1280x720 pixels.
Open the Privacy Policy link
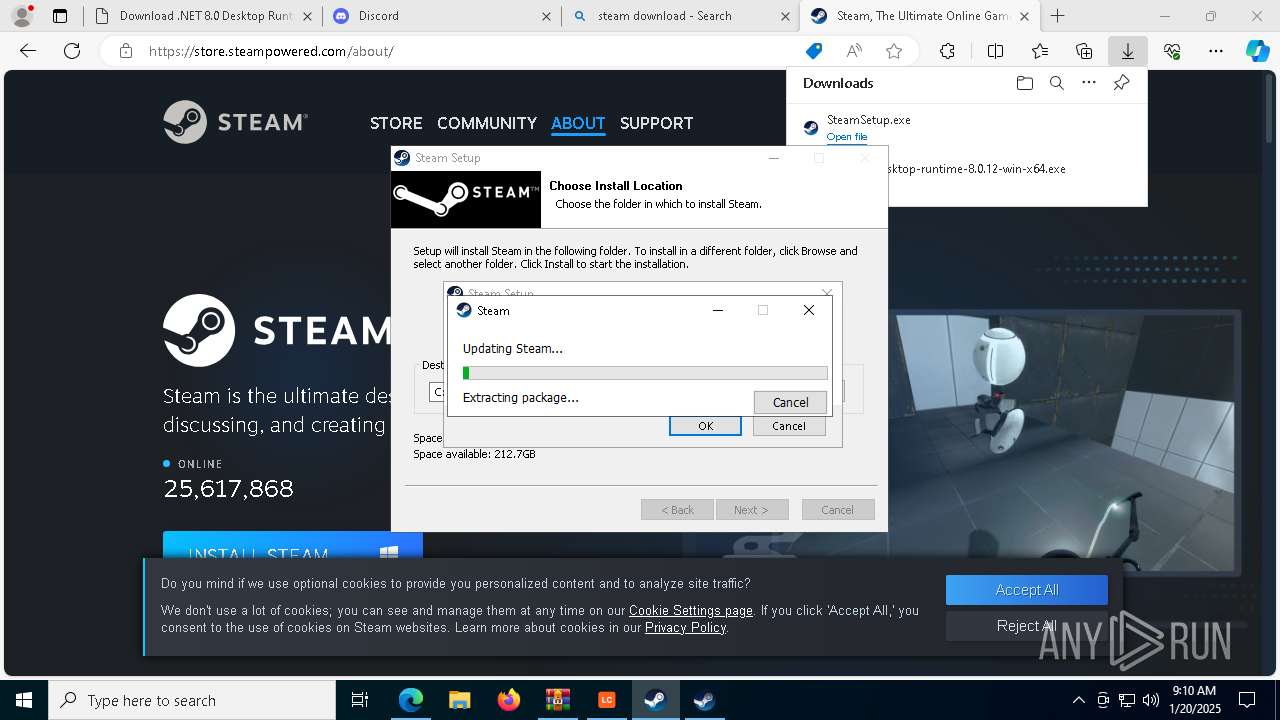(x=686, y=627)
